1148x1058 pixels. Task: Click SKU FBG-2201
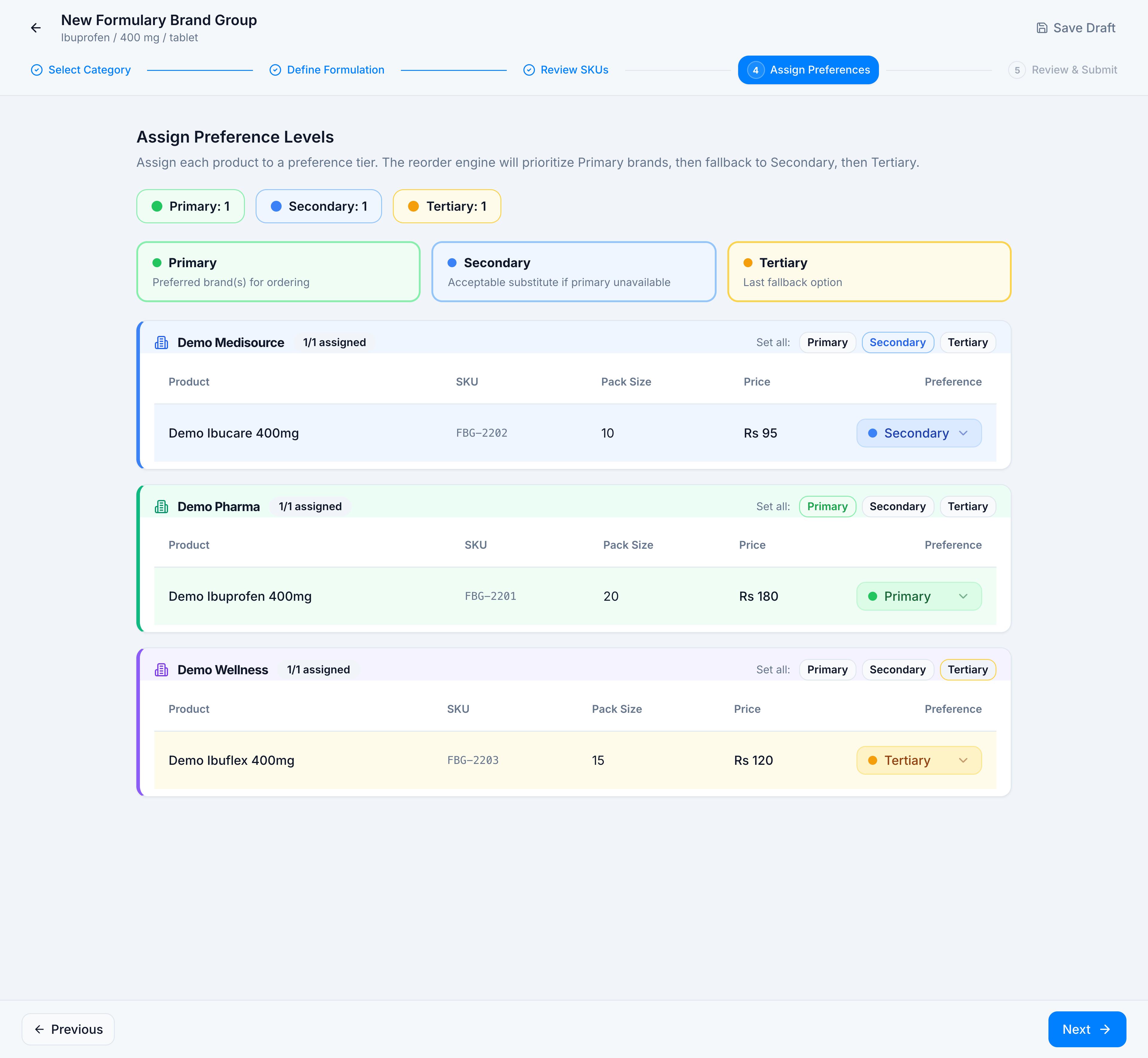[x=490, y=597]
